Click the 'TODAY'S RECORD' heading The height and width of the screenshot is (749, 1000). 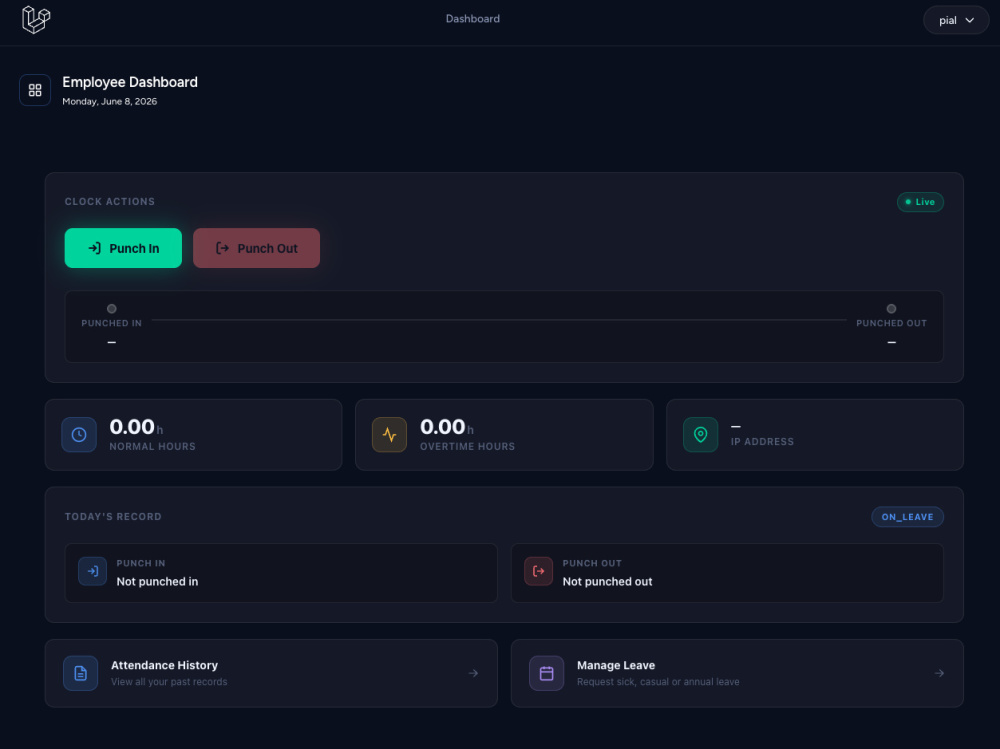114,517
